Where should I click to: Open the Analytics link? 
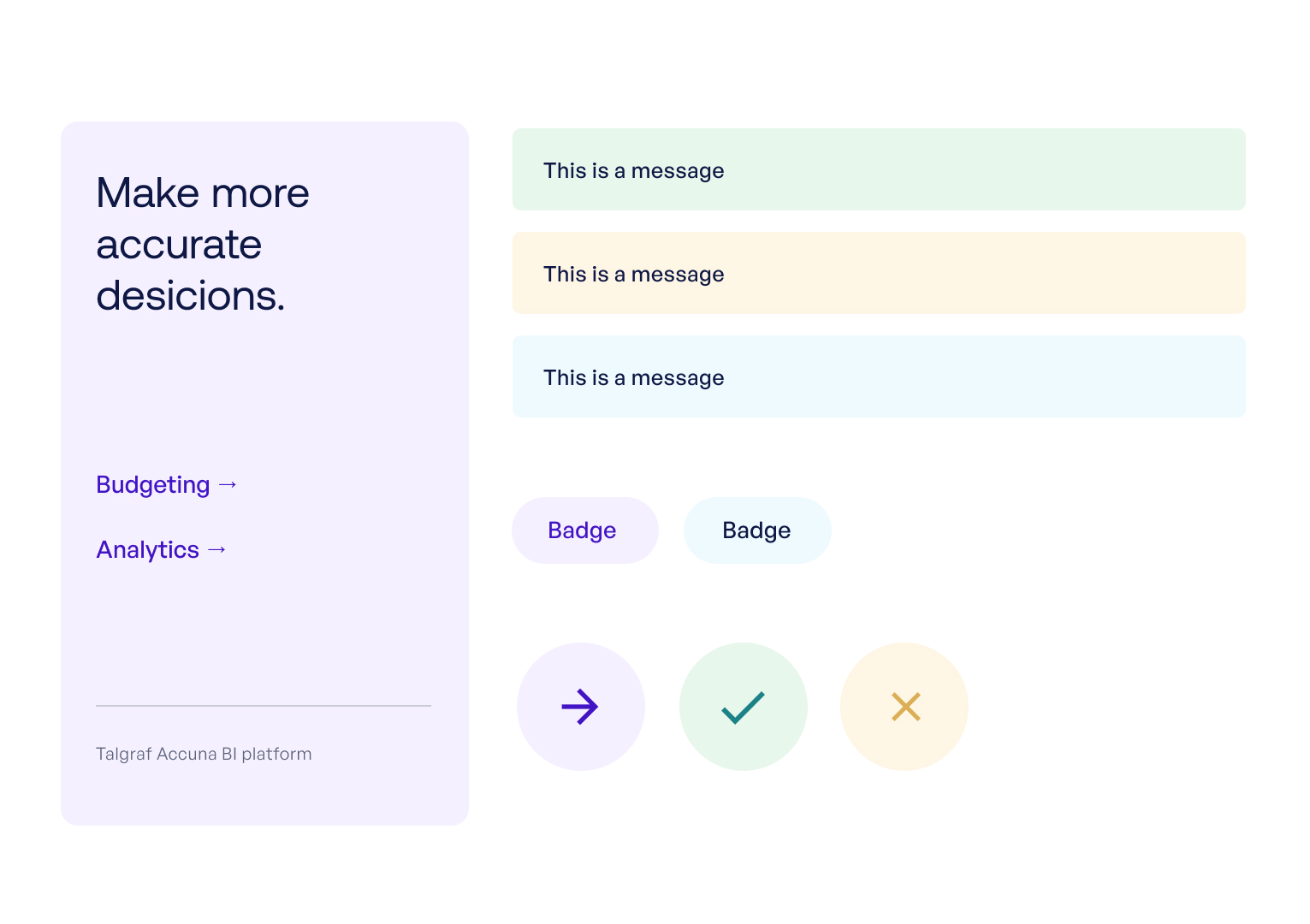148,550
